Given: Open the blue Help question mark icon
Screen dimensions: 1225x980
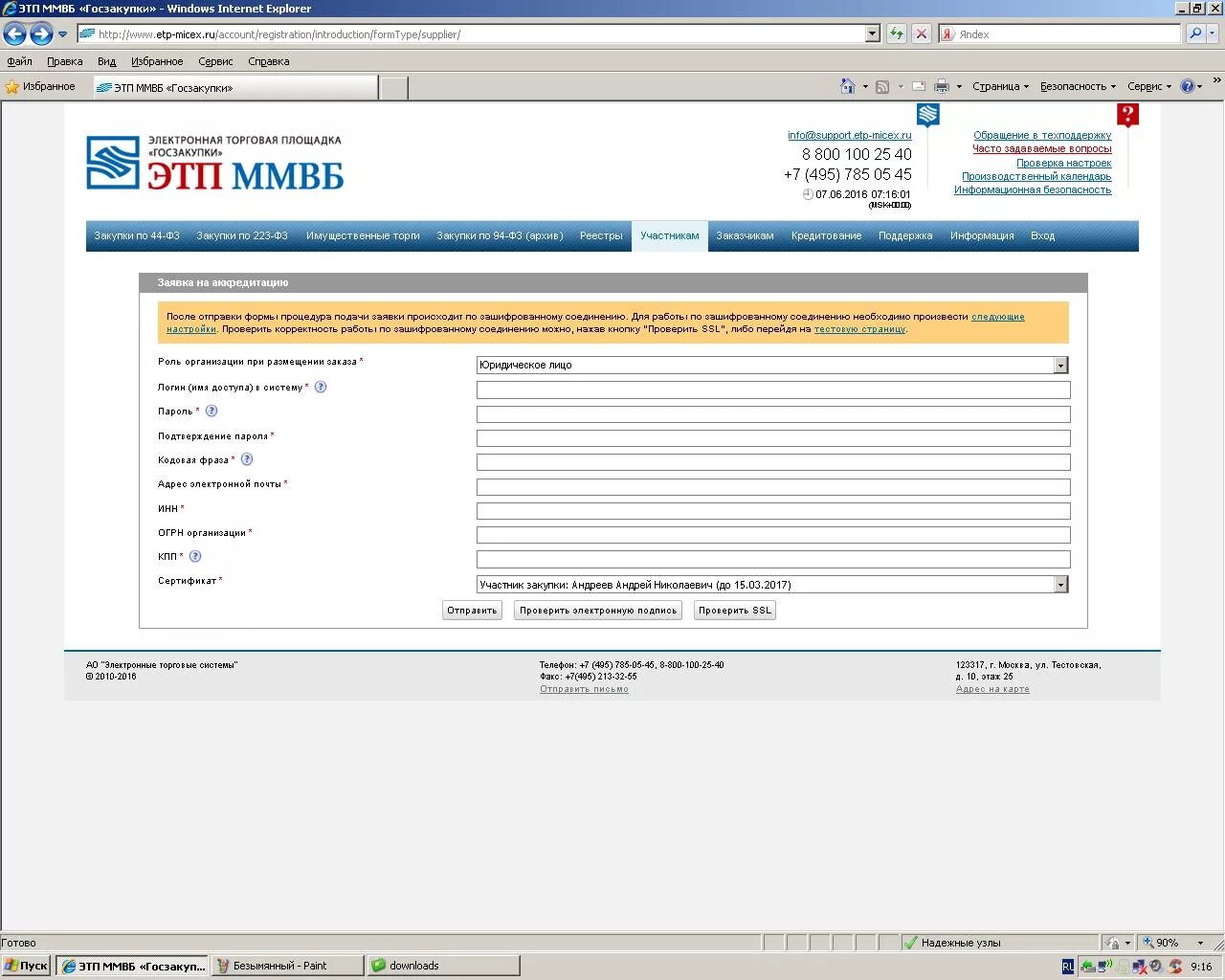Looking at the screenshot, I should pos(1188,86).
